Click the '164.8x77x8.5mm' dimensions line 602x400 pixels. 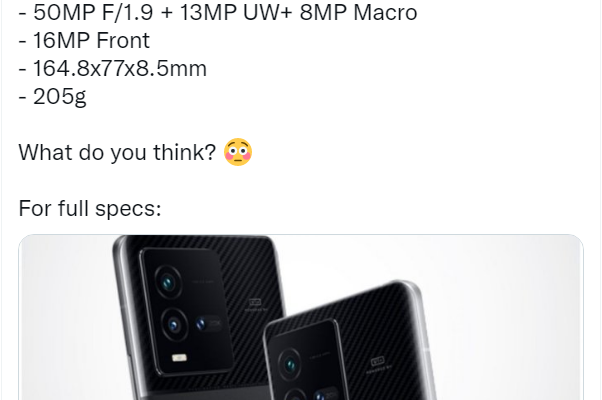tap(112, 68)
